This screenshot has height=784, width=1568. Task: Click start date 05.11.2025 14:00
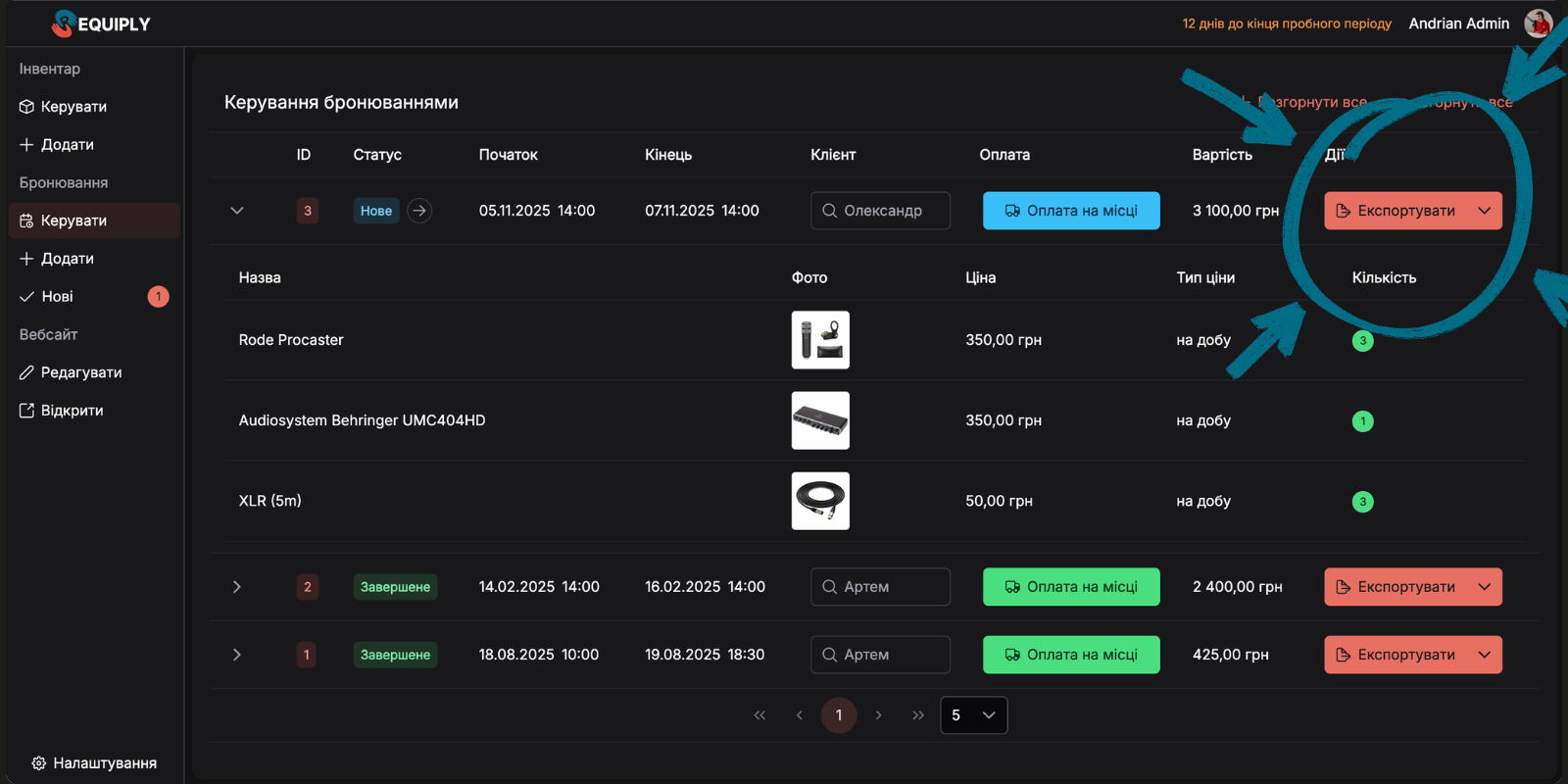(x=537, y=211)
